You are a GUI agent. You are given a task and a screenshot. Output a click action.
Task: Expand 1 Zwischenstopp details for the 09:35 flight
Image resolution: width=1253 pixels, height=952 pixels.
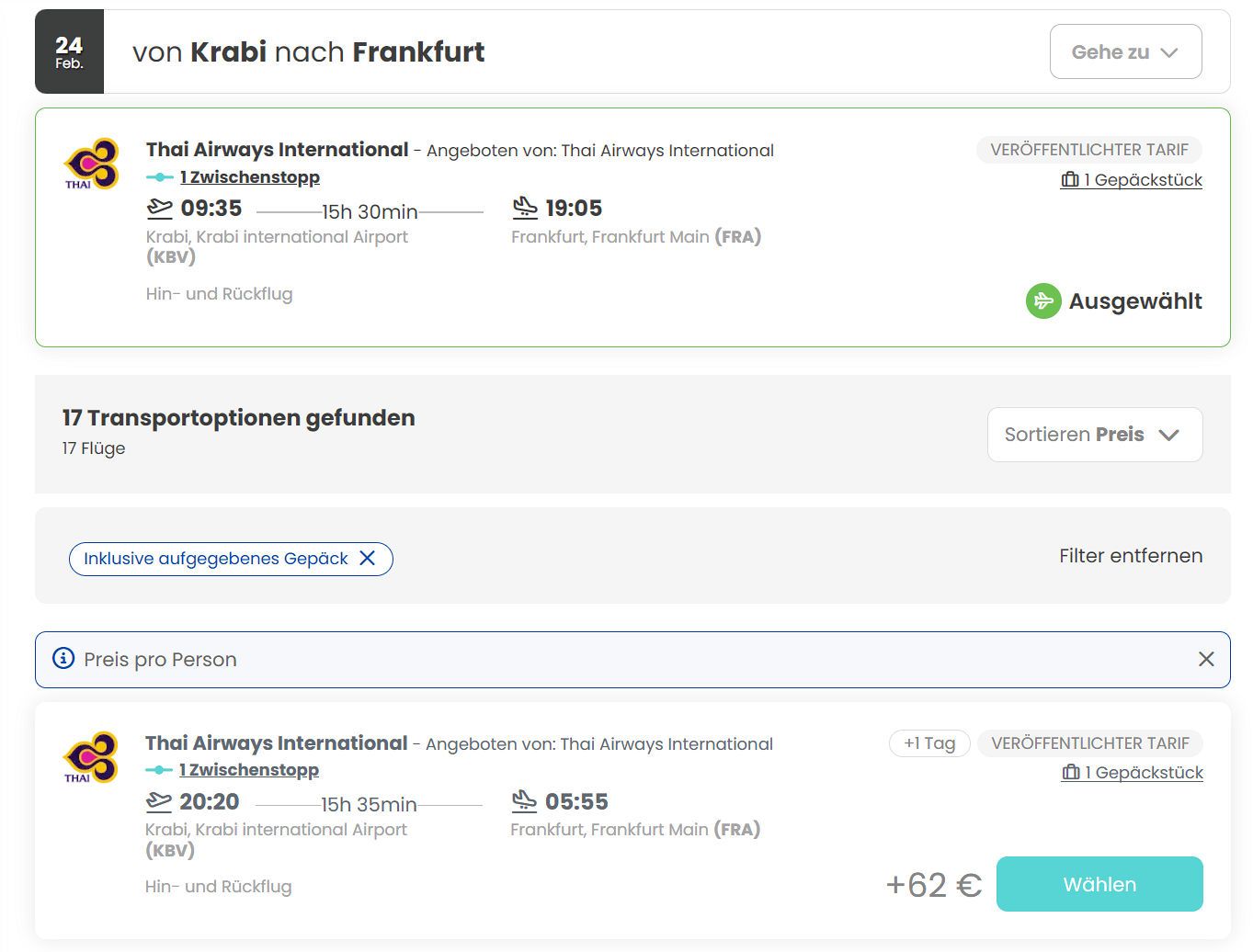click(250, 176)
